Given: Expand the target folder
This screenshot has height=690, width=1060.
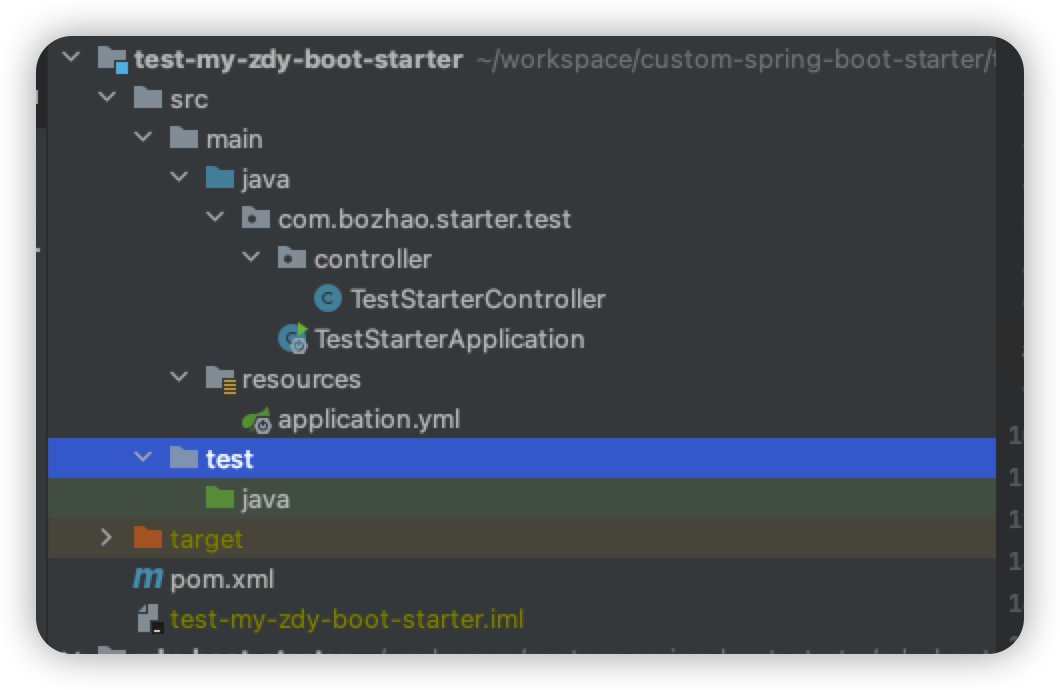Looking at the screenshot, I should coord(107,539).
